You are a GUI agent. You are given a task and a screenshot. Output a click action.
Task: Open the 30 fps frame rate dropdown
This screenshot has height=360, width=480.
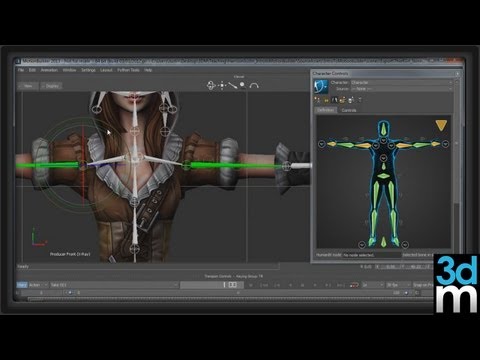click(398, 285)
